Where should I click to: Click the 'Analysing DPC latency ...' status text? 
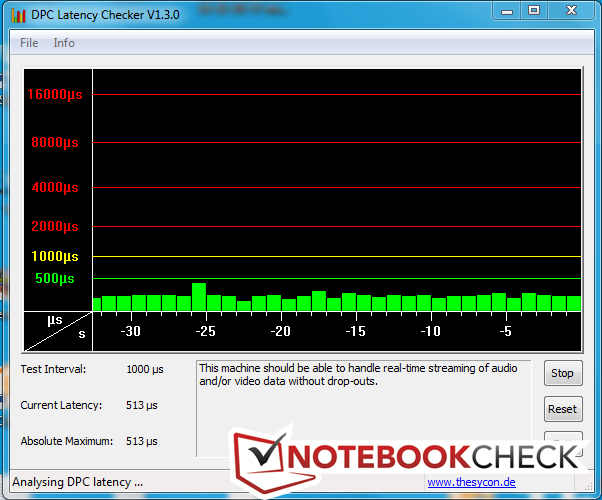pos(78,482)
